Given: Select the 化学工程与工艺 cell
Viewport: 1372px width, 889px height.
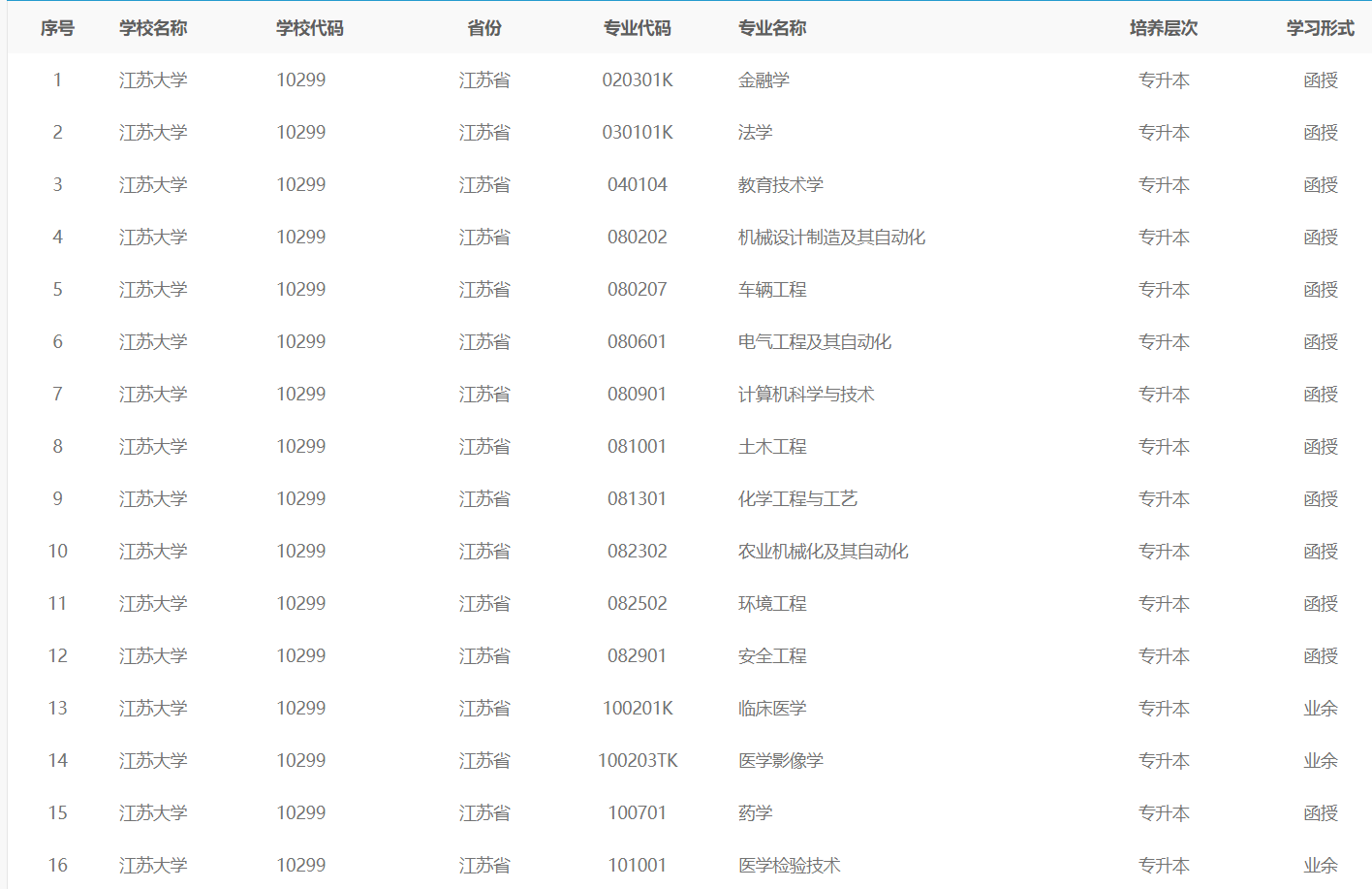Looking at the screenshot, I should click(797, 499).
